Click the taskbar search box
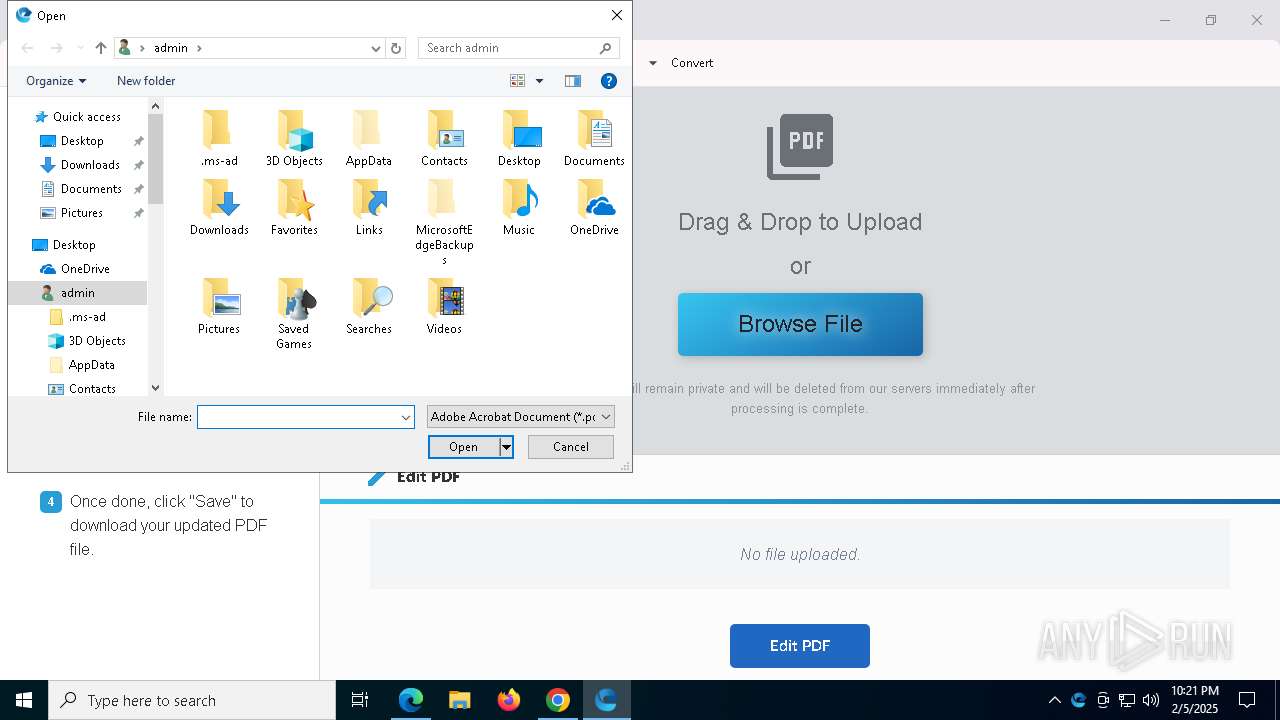 click(192, 700)
